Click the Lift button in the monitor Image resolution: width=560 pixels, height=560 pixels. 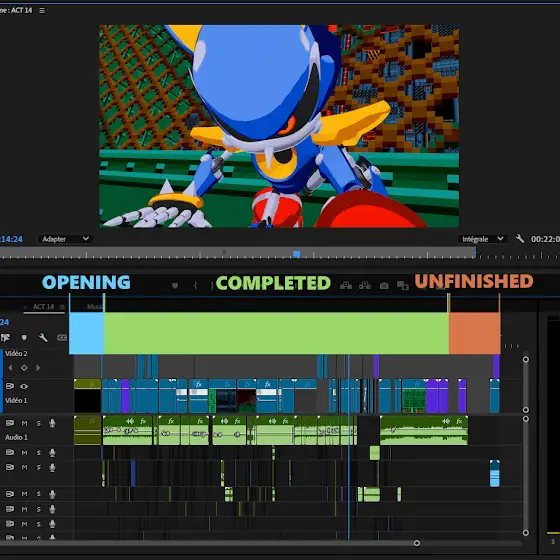point(345,285)
